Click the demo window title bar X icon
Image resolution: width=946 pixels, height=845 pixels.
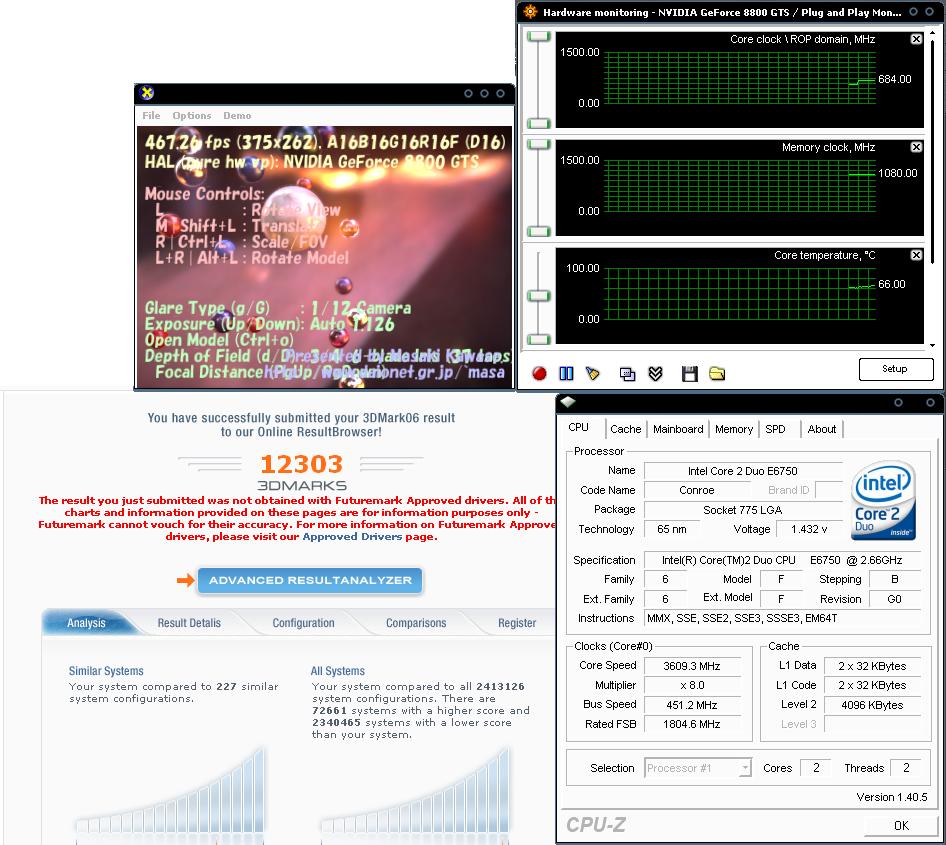pos(147,93)
